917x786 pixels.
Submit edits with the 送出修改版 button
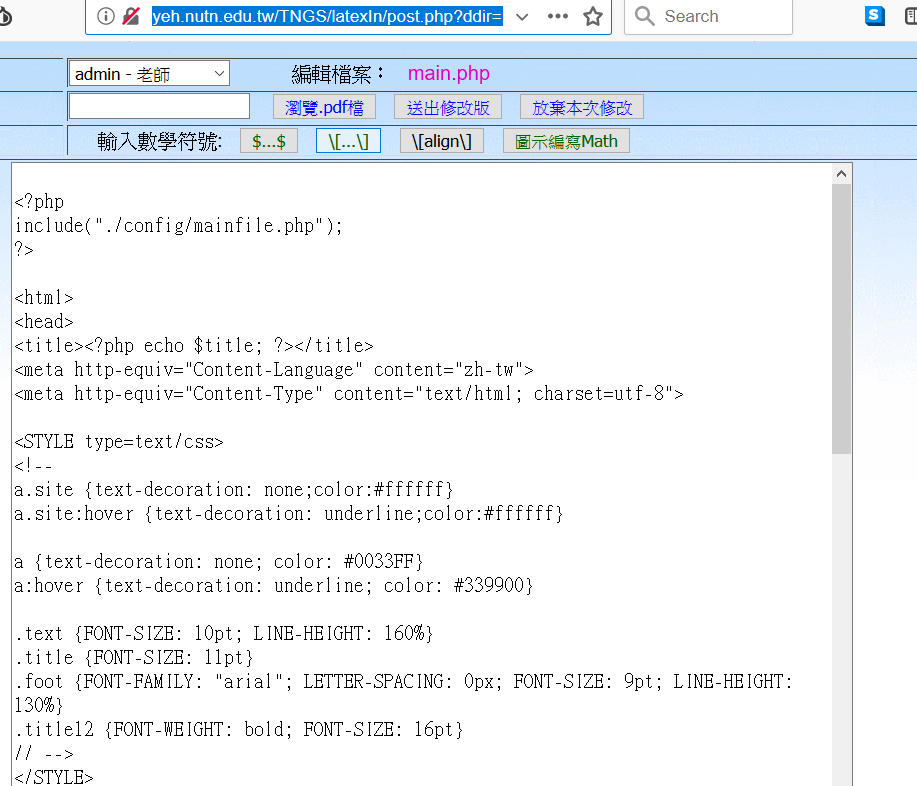[x=448, y=108]
